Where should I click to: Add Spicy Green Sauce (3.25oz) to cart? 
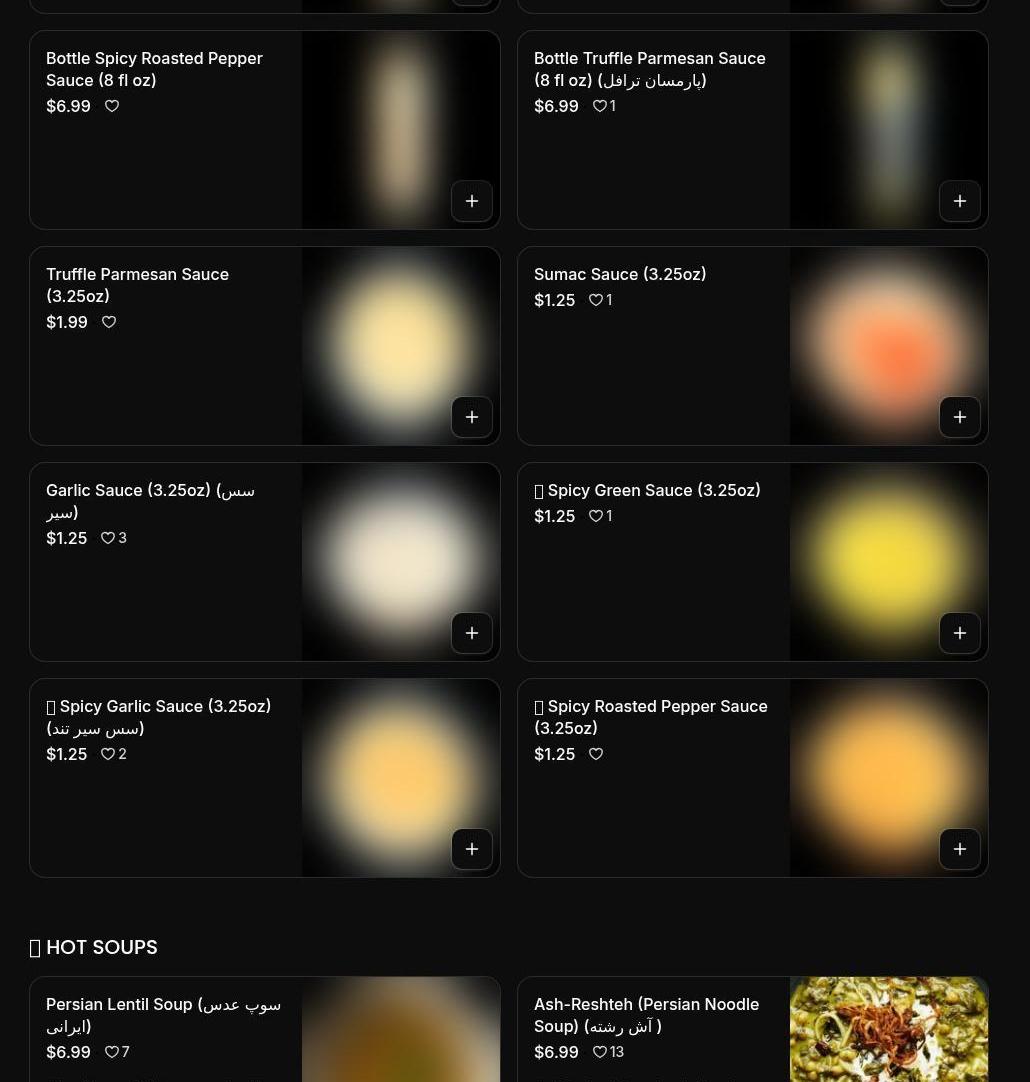point(960,633)
